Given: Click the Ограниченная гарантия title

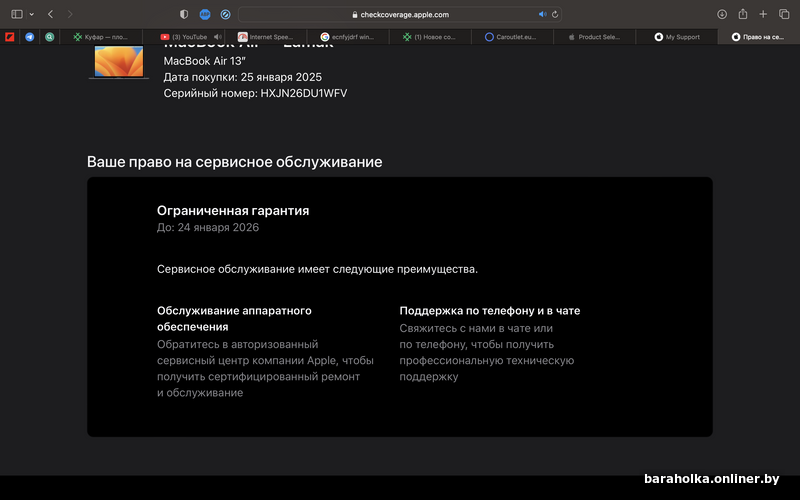Looking at the screenshot, I should click(233, 211).
